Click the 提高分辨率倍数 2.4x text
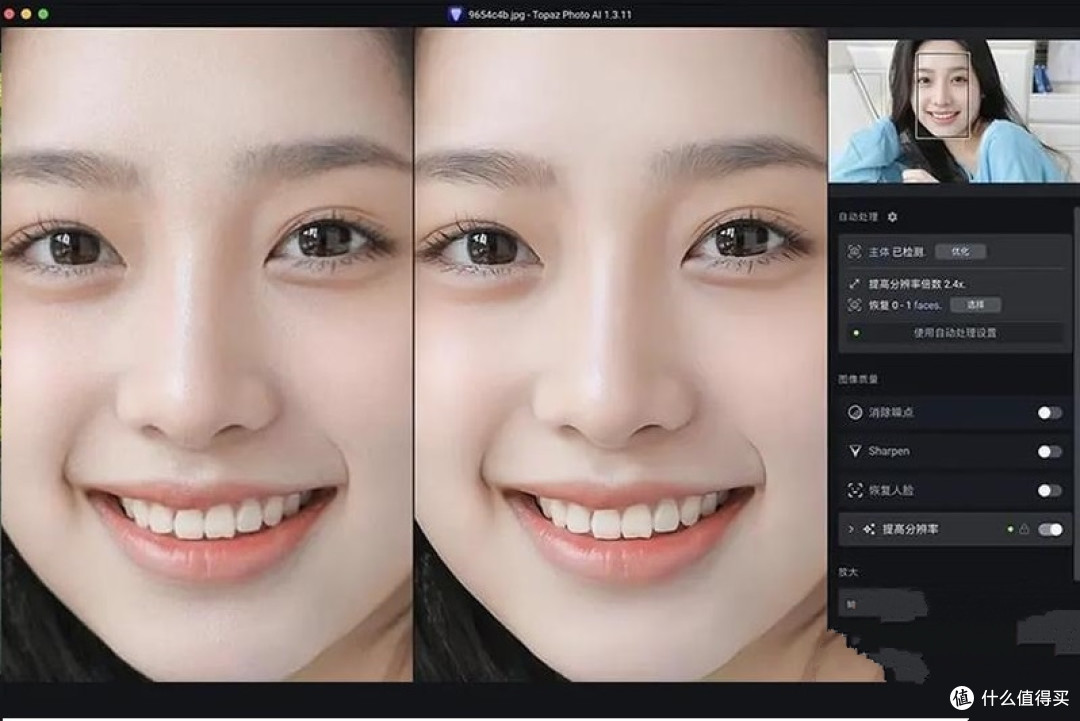1080x721 pixels. (917, 284)
